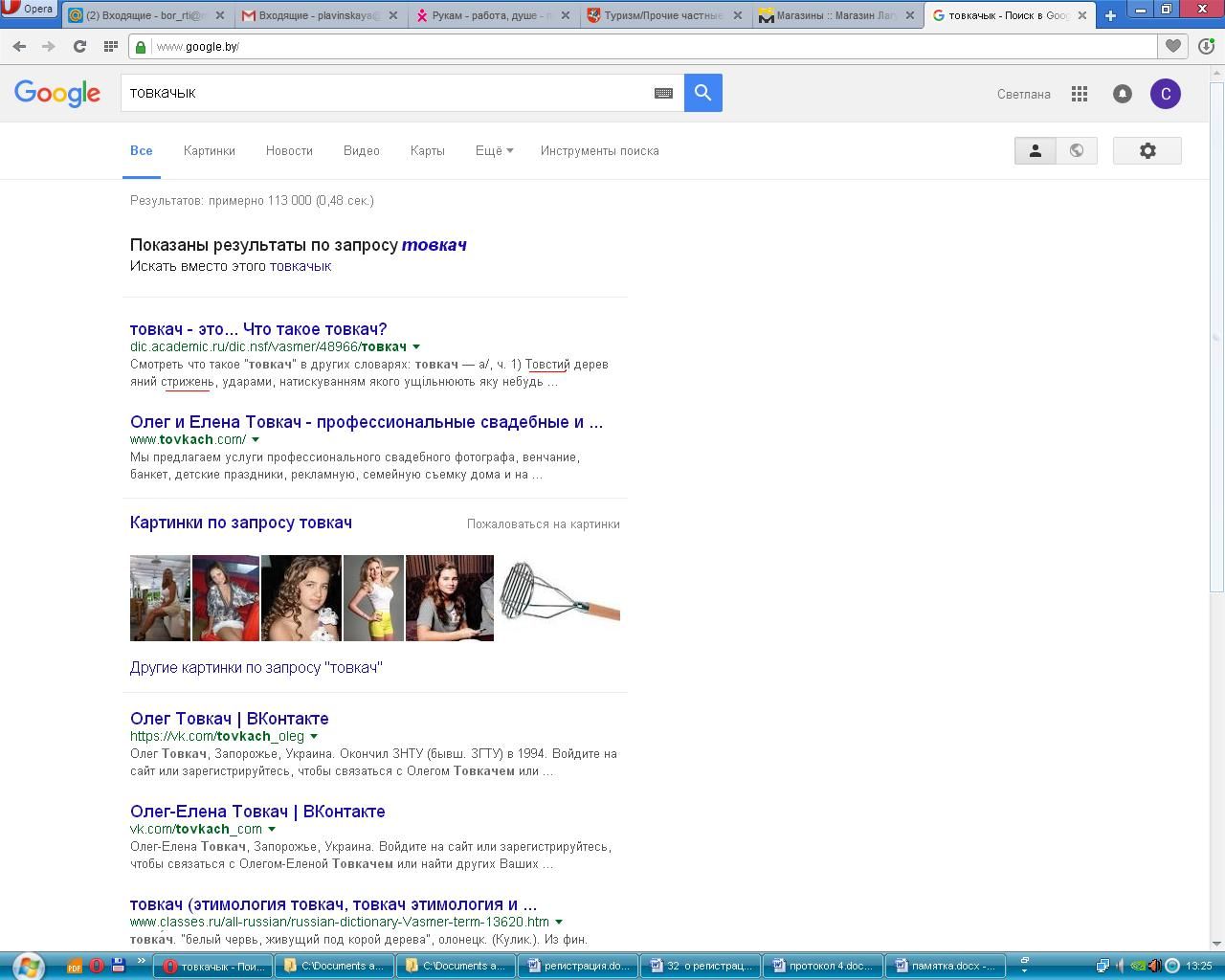
Task: Open the on-screen keyboard icon in search box
Action: click(x=663, y=93)
